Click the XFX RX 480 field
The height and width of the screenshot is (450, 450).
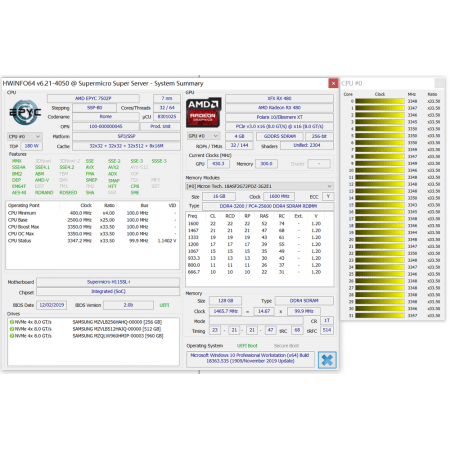(x=279, y=98)
